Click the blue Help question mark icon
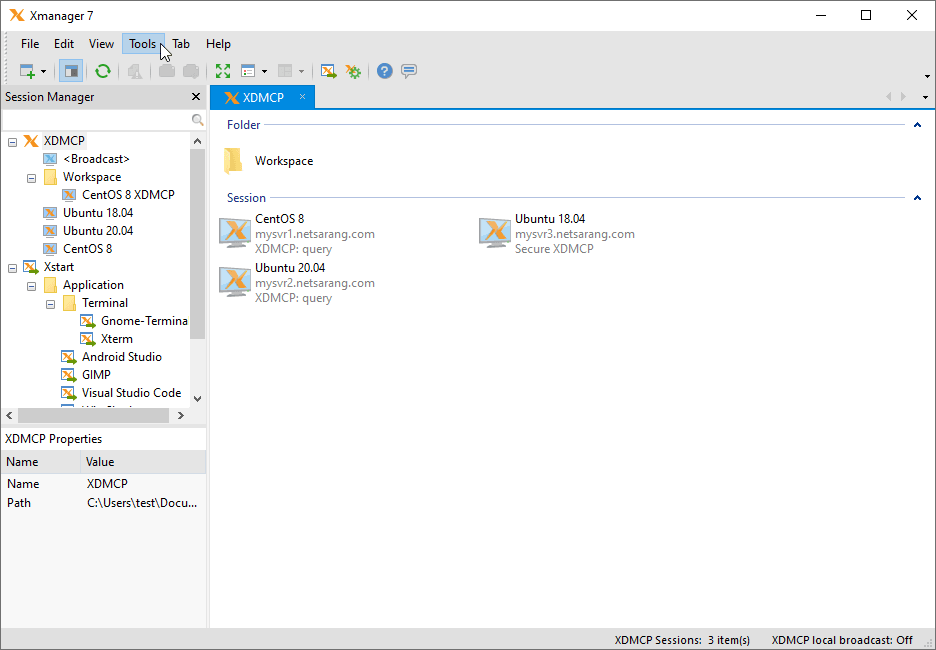The height and width of the screenshot is (650, 936). (385, 72)
